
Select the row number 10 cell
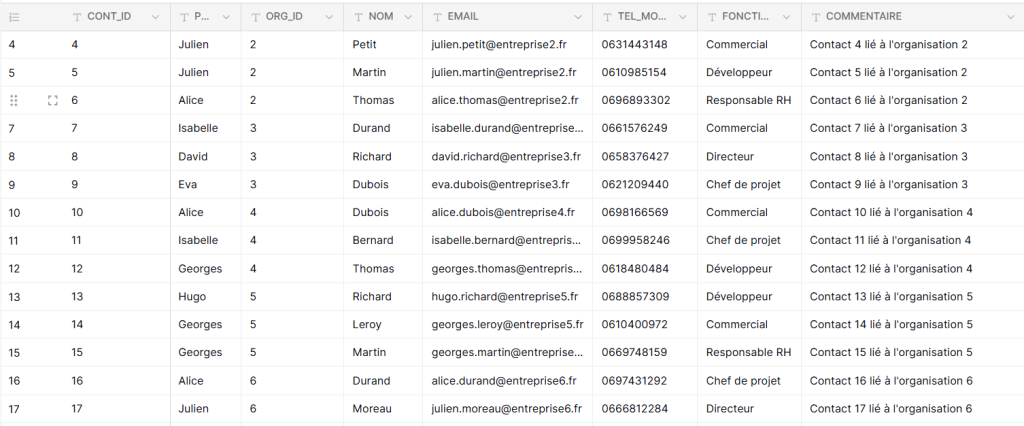pyautogui.click(x=14, y=213)
